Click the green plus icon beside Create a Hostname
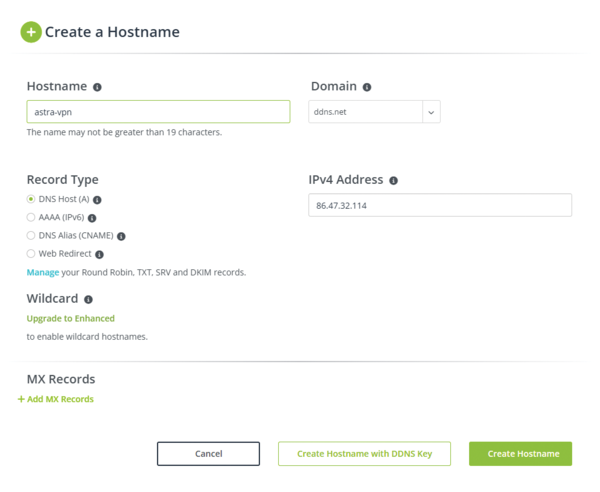Screen dimensions: 600x492 tap(31, 32)
